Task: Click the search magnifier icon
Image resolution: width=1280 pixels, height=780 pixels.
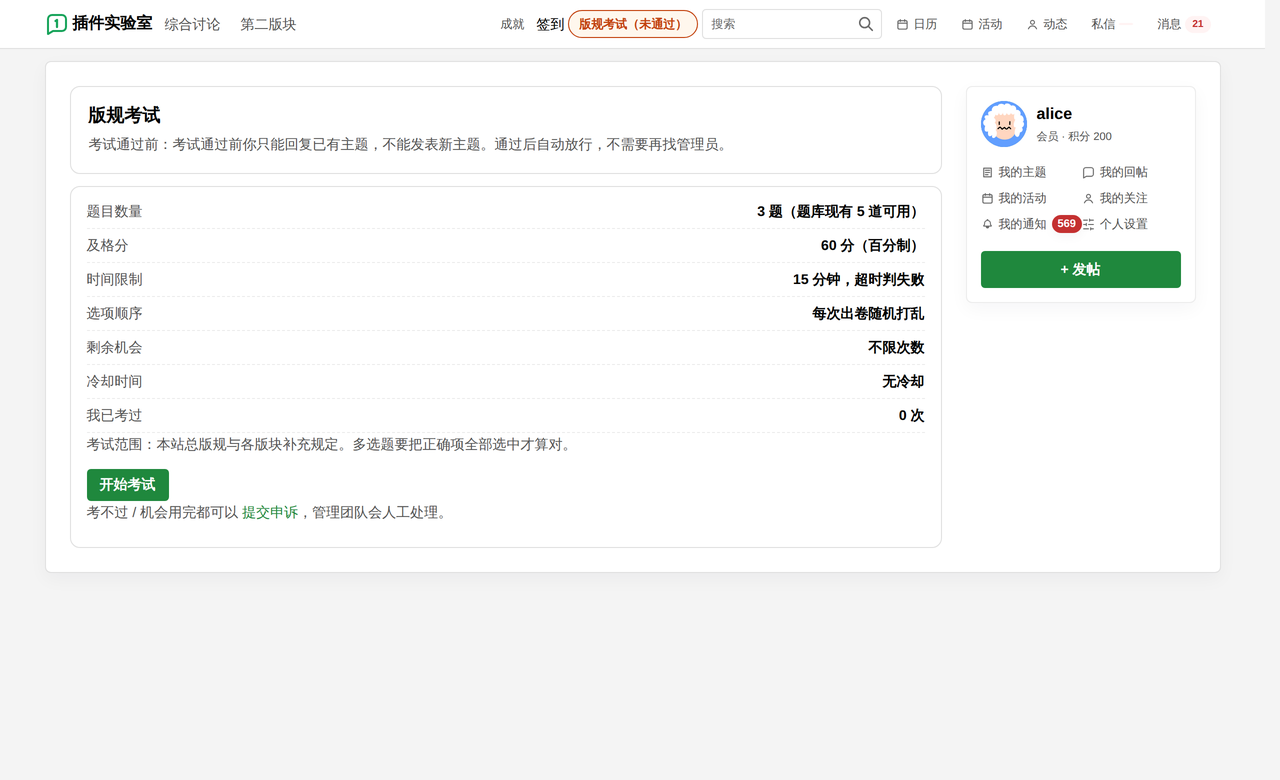Action: coord(866,24)
